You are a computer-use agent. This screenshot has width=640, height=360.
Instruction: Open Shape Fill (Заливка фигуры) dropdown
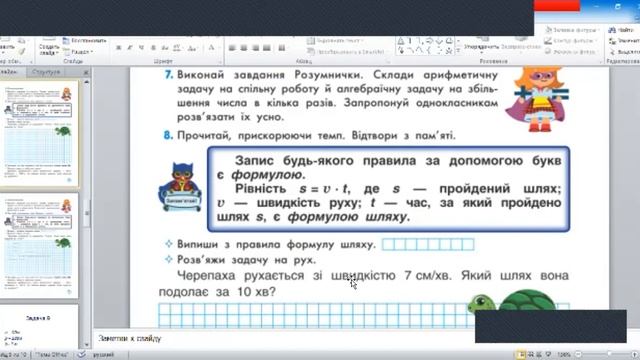pos(572,30)
